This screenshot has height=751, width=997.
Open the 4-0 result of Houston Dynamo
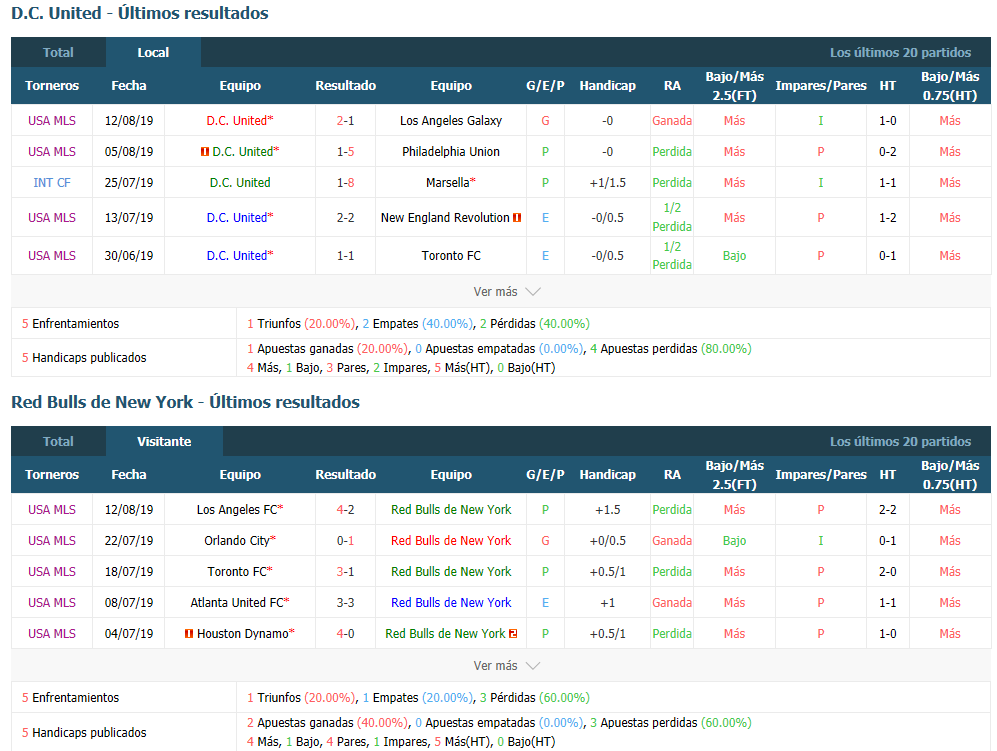point(345,634)
